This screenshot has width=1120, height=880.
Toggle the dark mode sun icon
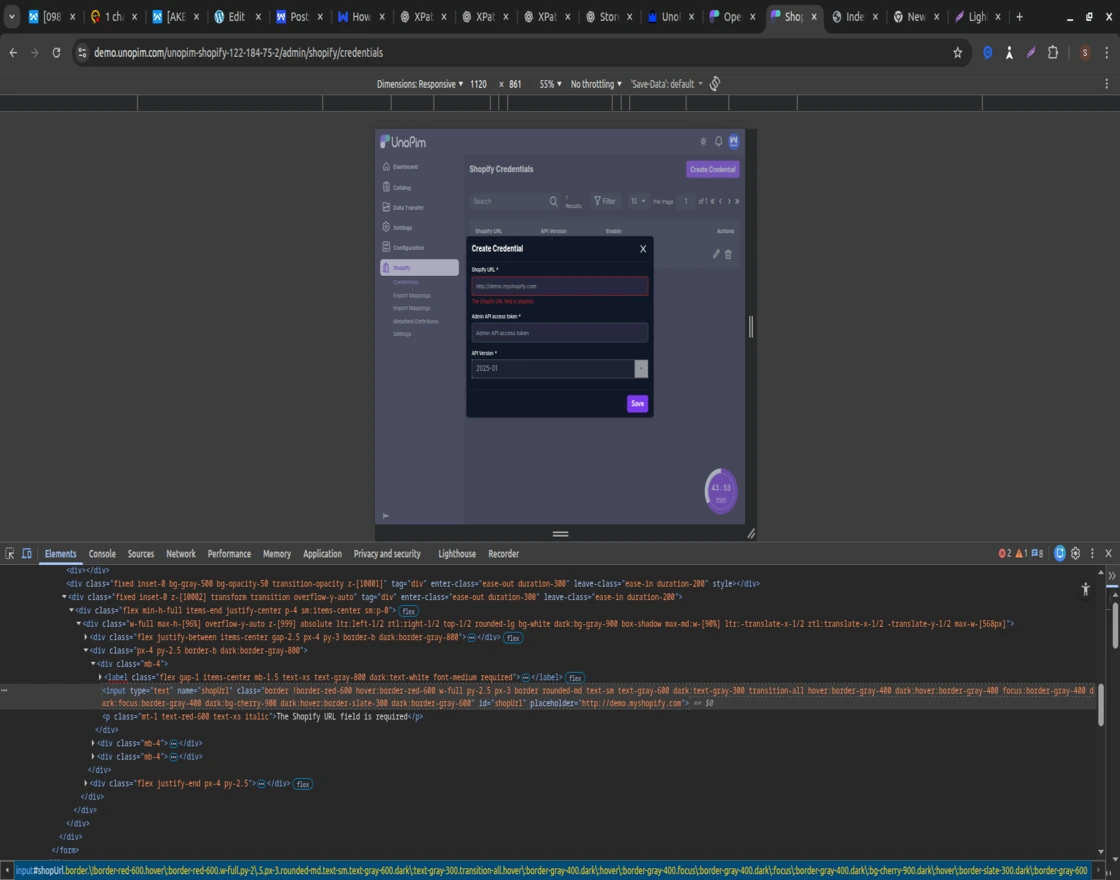703,142
